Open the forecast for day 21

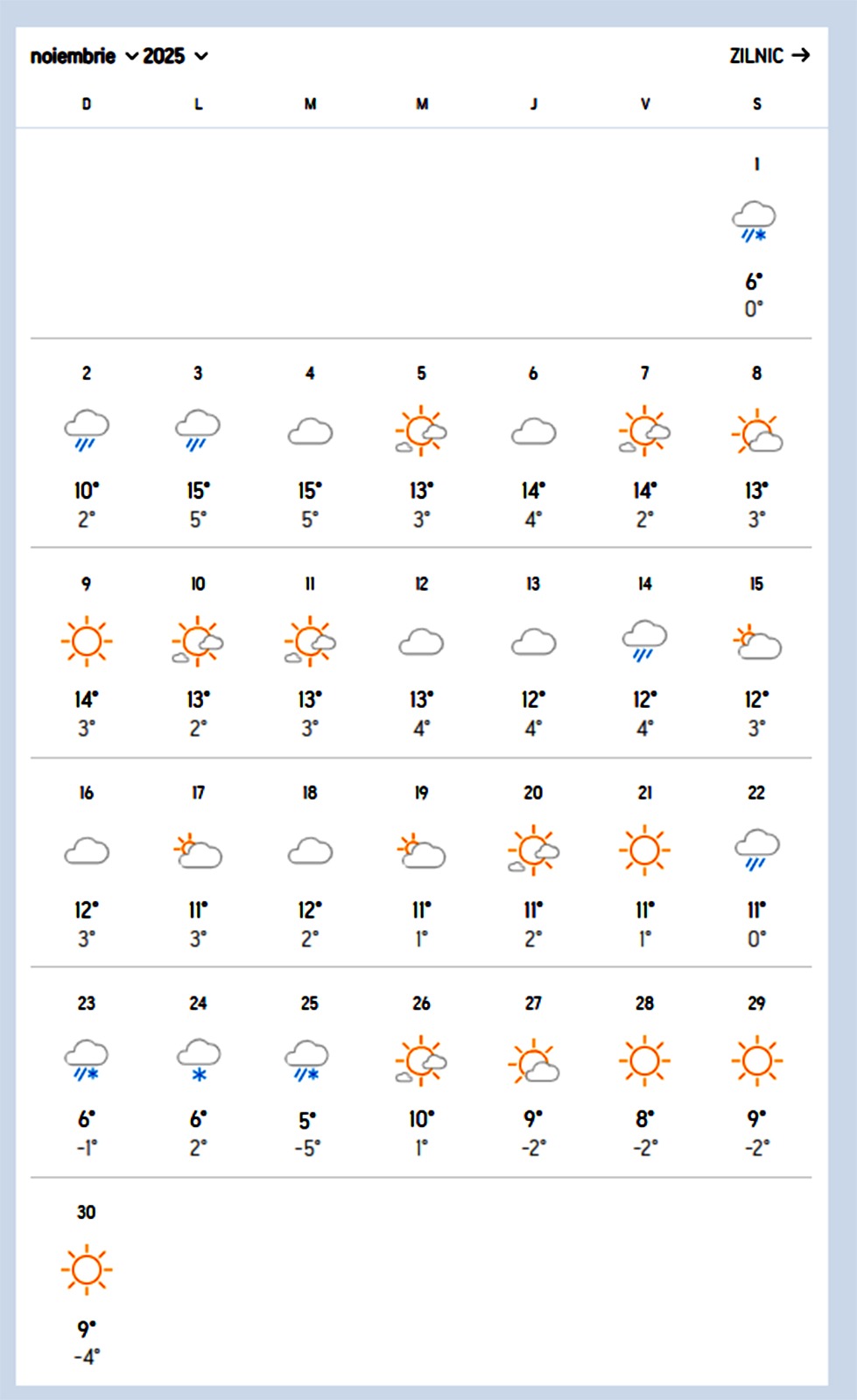[x=644, y=850]
